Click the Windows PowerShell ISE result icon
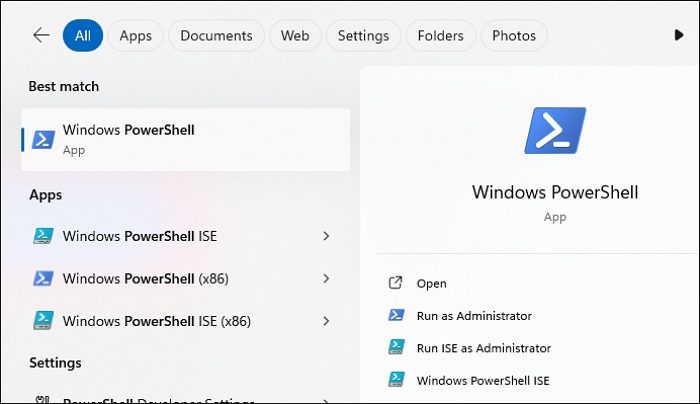The height and width of the screenshot is (404, 700). pos(43,236)
